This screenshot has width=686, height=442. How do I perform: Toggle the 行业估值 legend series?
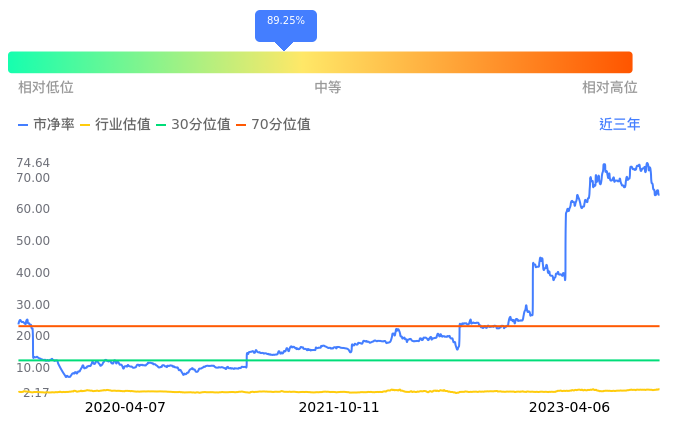[115, 125]
